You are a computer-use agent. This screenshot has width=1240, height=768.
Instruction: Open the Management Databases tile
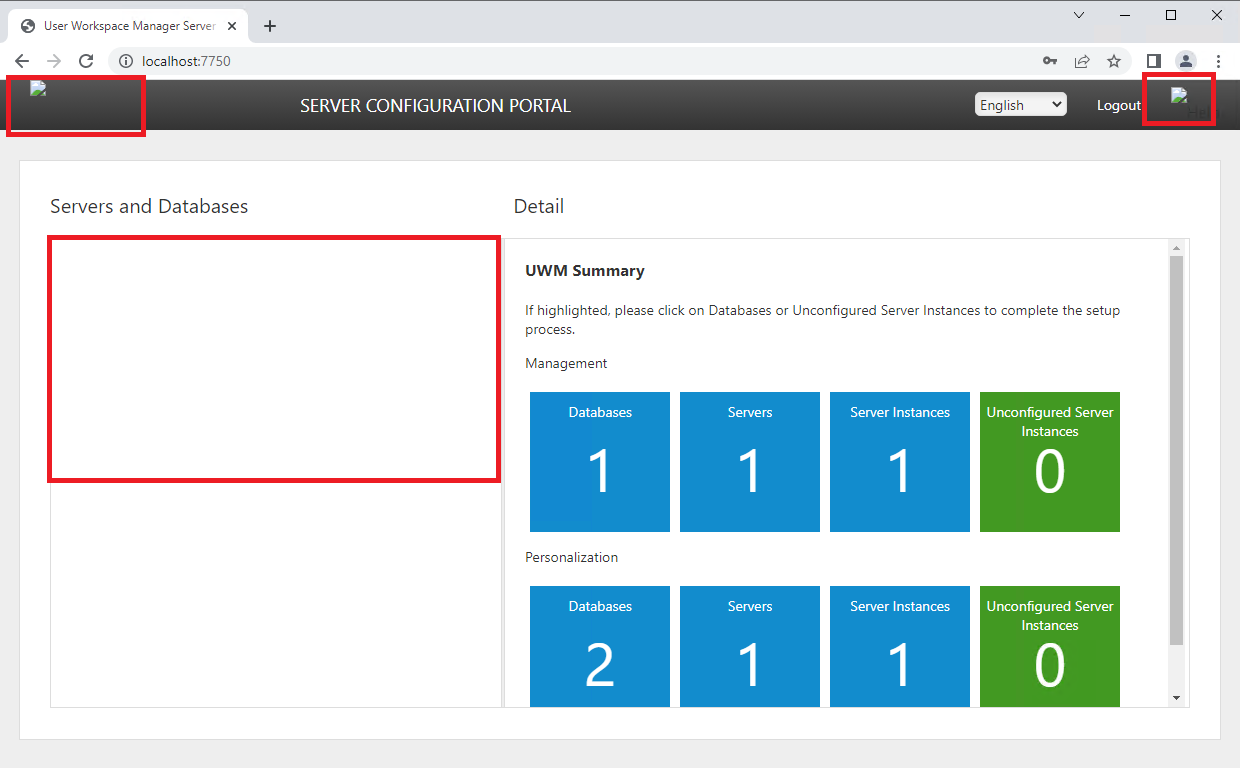(x=599, y=461)
